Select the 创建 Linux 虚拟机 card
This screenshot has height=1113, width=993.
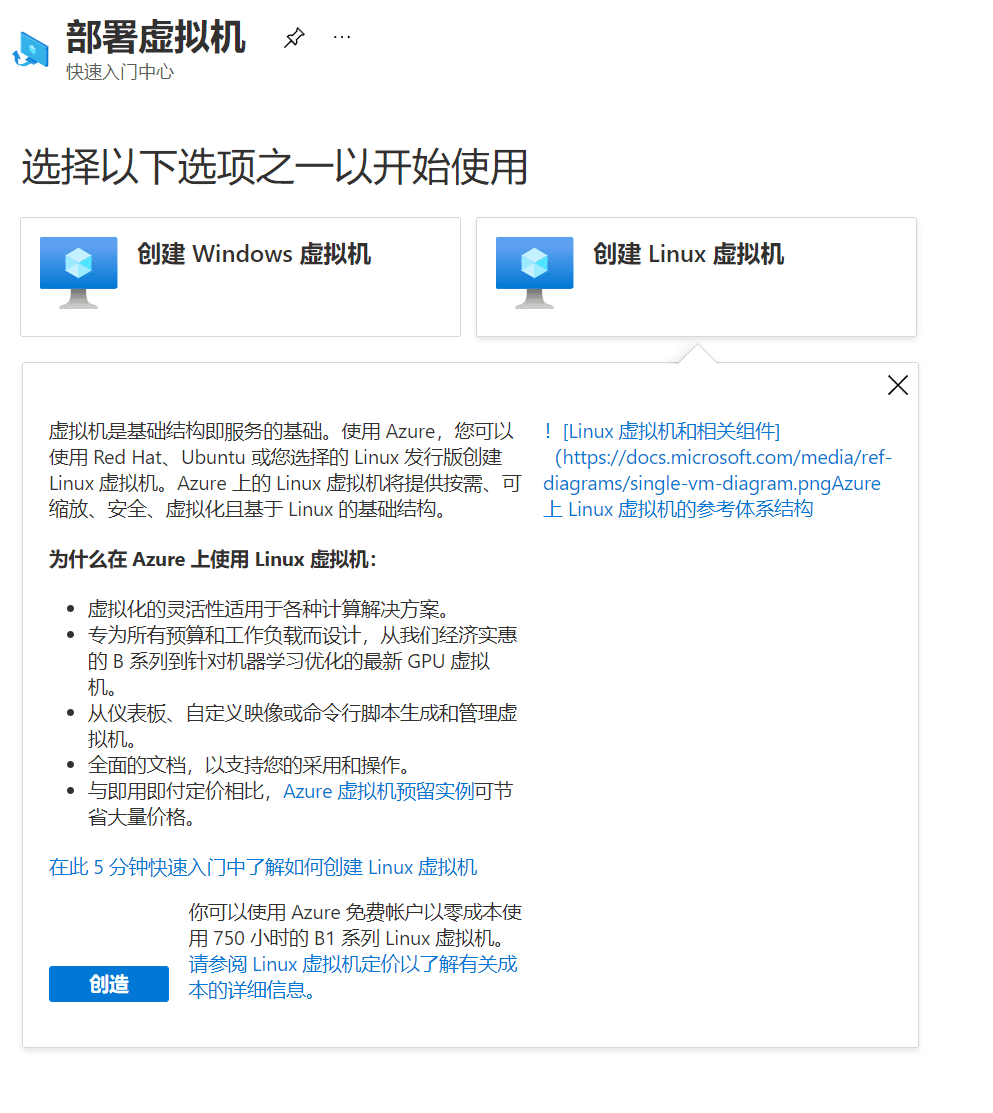[x=696, y=277]
